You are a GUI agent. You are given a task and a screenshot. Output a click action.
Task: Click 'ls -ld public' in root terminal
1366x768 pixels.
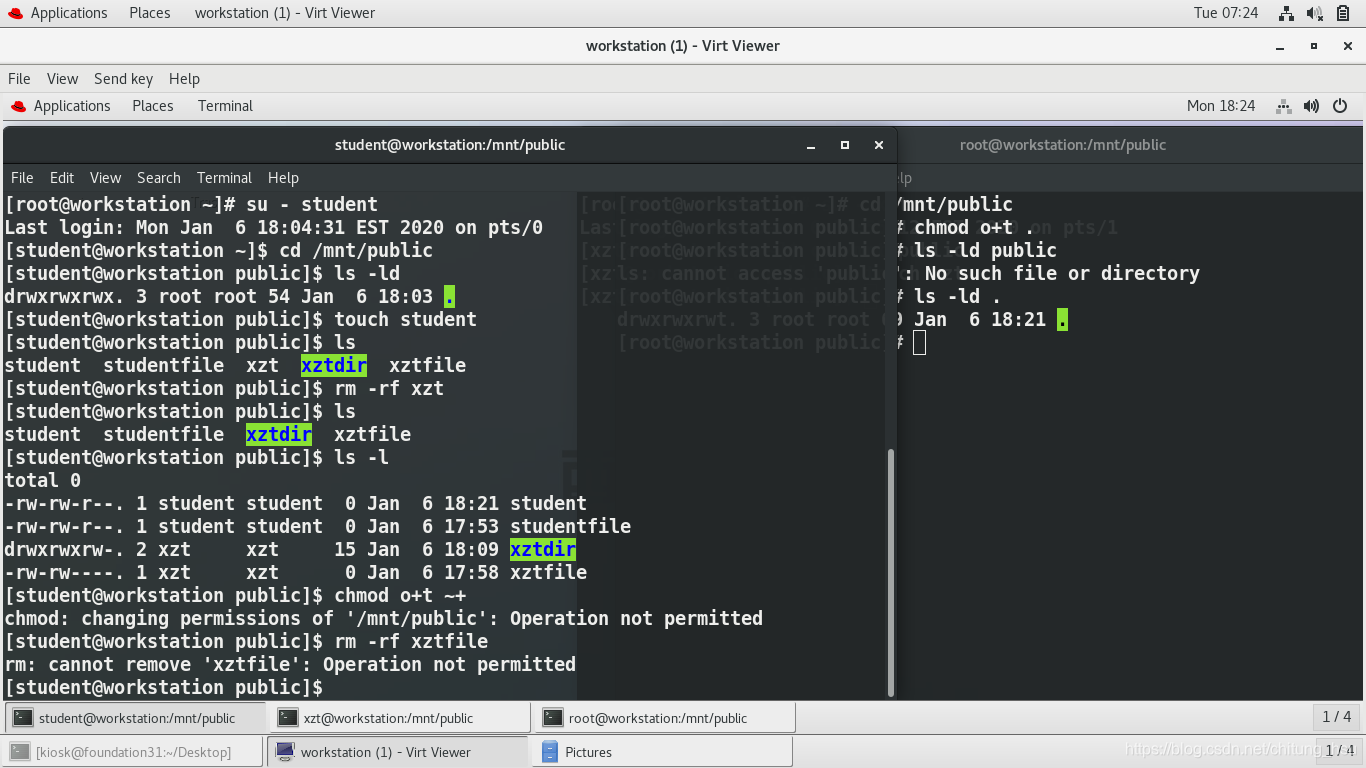985,250
